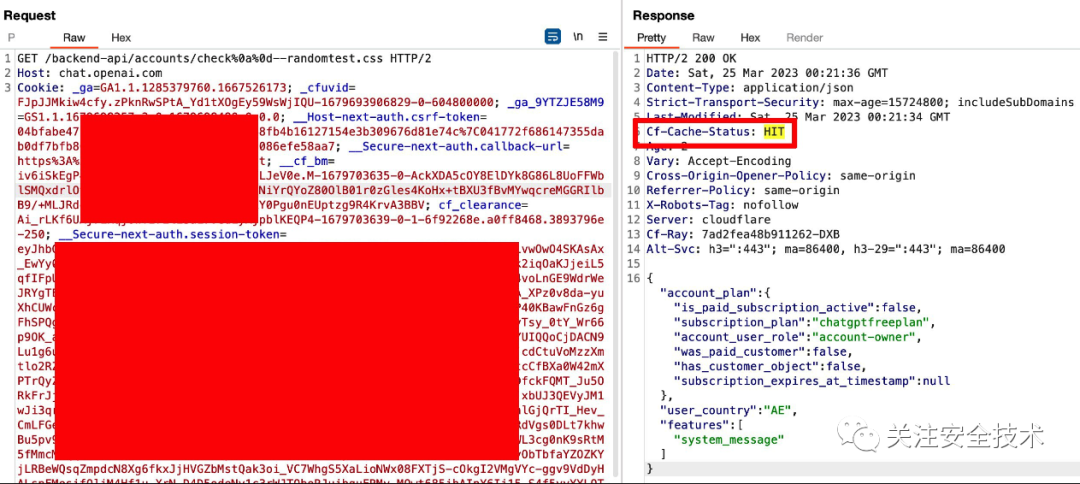
Task: Click the Content-Type: application/json header
Action: click(x=749, y=87)
